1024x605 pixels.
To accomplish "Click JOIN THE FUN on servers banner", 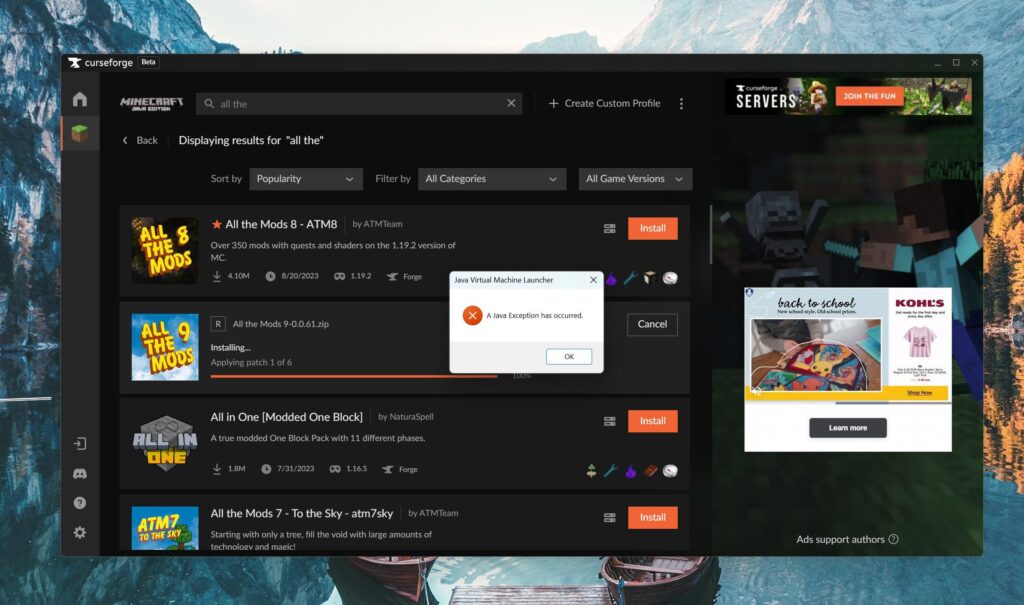I will 869,96.
